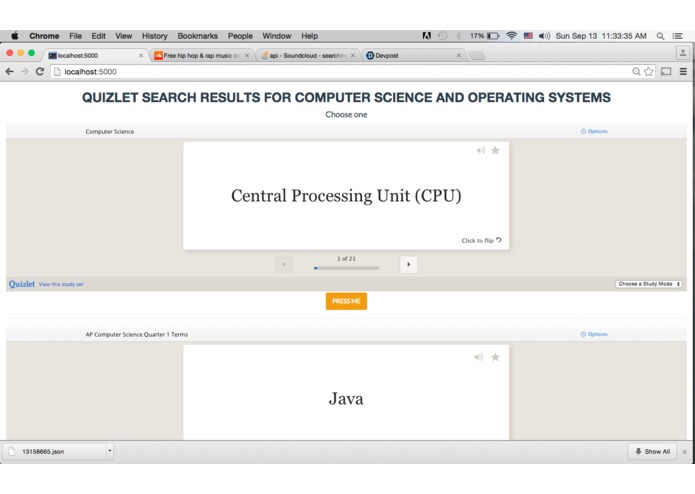Star the Java flashcard
Image resolution: width=695 pixels, height=494 pixels.
(x=495, y=357)
